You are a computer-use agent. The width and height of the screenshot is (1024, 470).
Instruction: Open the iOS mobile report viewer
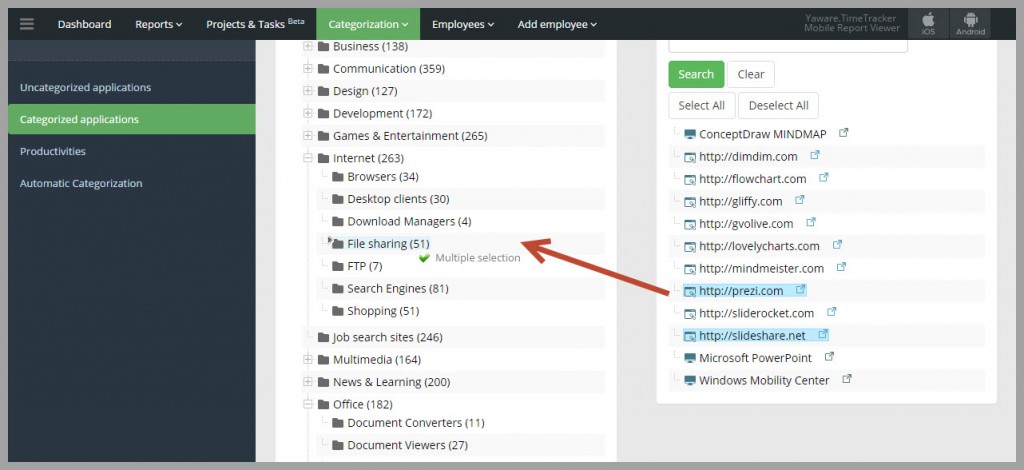click(928, 24)
